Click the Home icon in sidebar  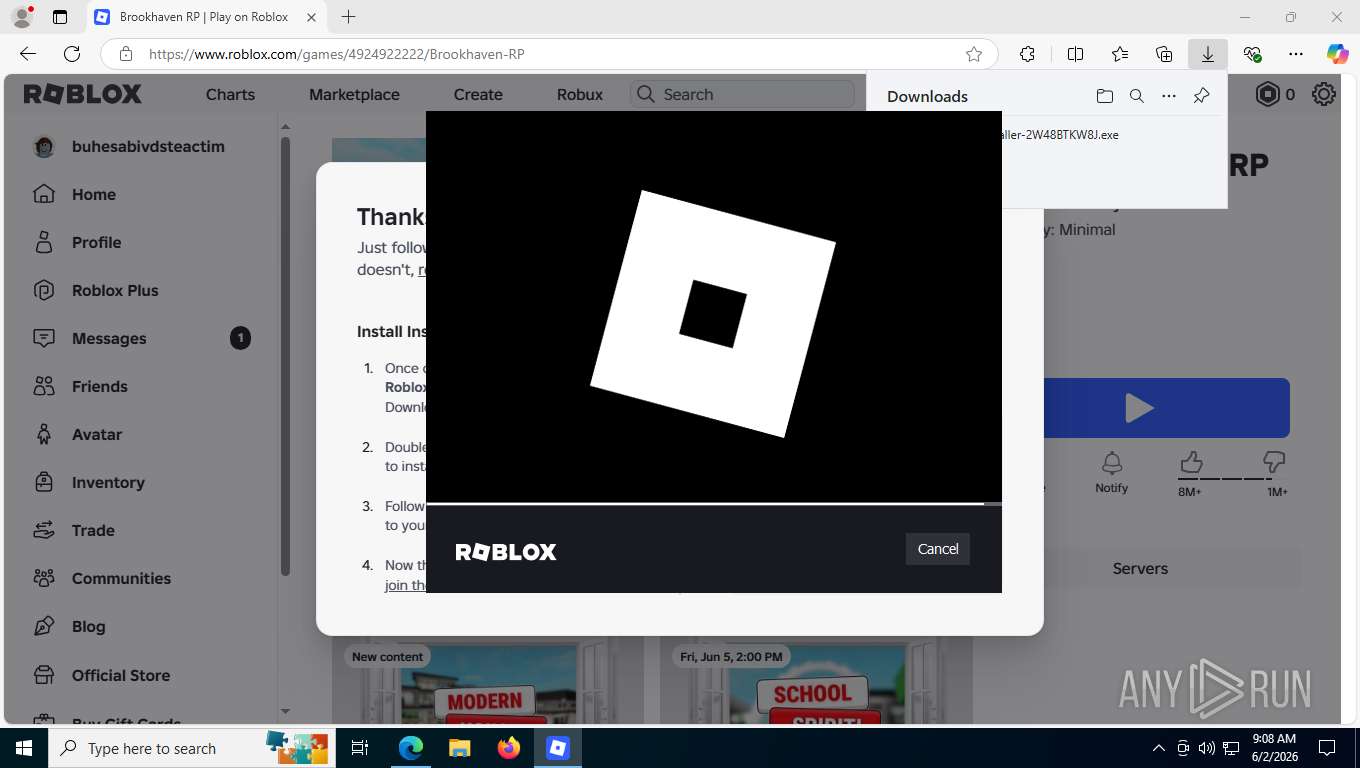[x=44, y=194]
